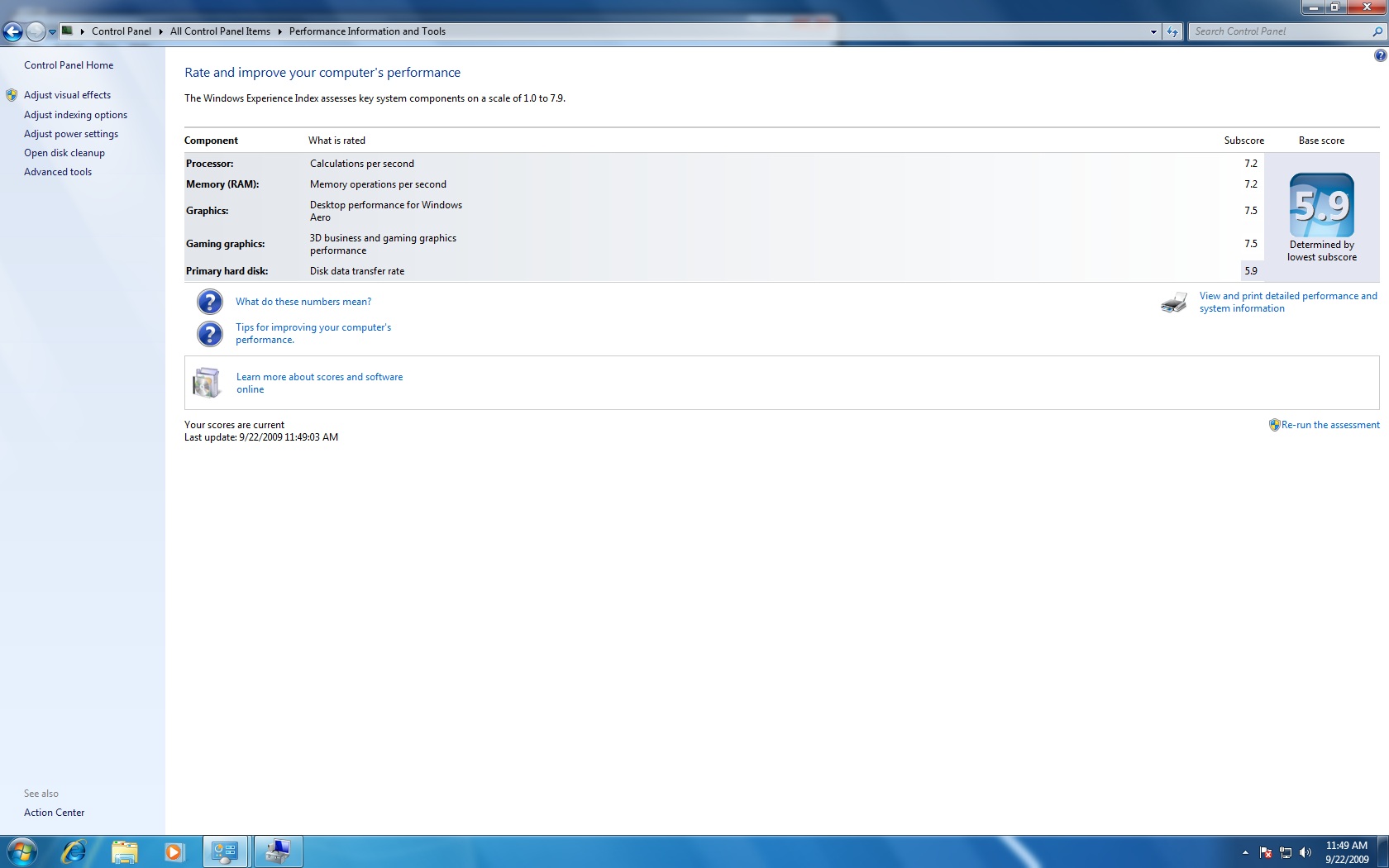Click the Refresh button beside address bar
Viewport: 1389px width, 868px height.
[x=1172, y=31]
